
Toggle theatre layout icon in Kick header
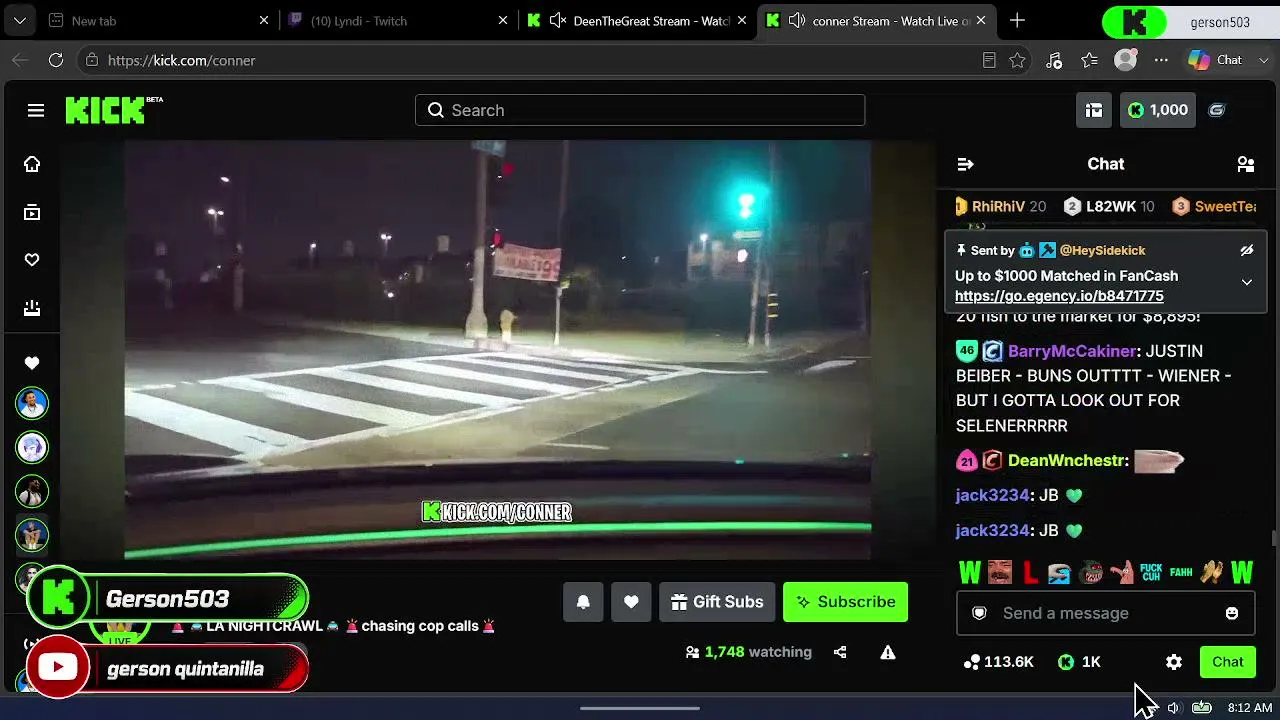[1094, 110]
